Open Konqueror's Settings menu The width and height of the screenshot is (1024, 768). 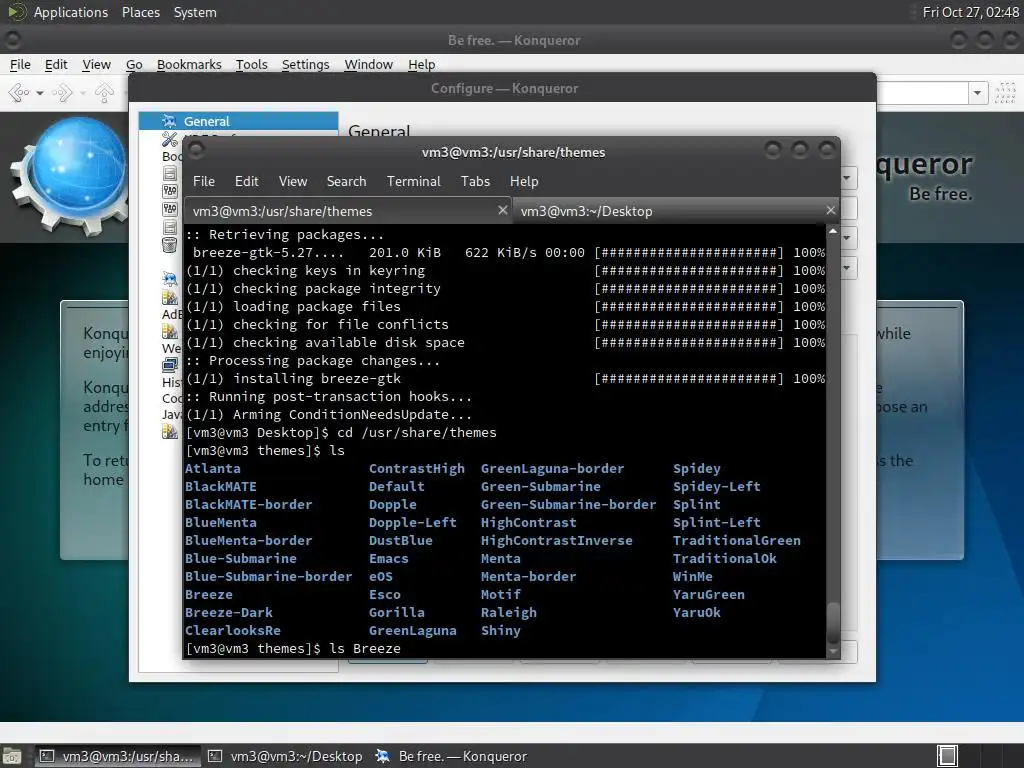click(x=305, y=64)
